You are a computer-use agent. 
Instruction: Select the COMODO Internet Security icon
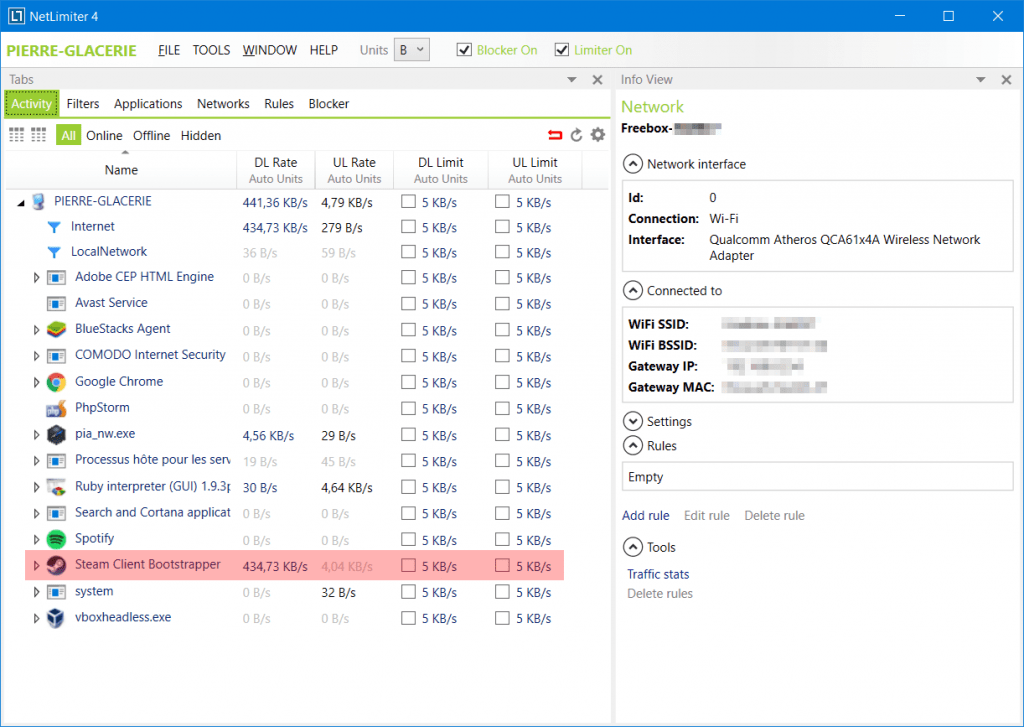click(56, 356)
